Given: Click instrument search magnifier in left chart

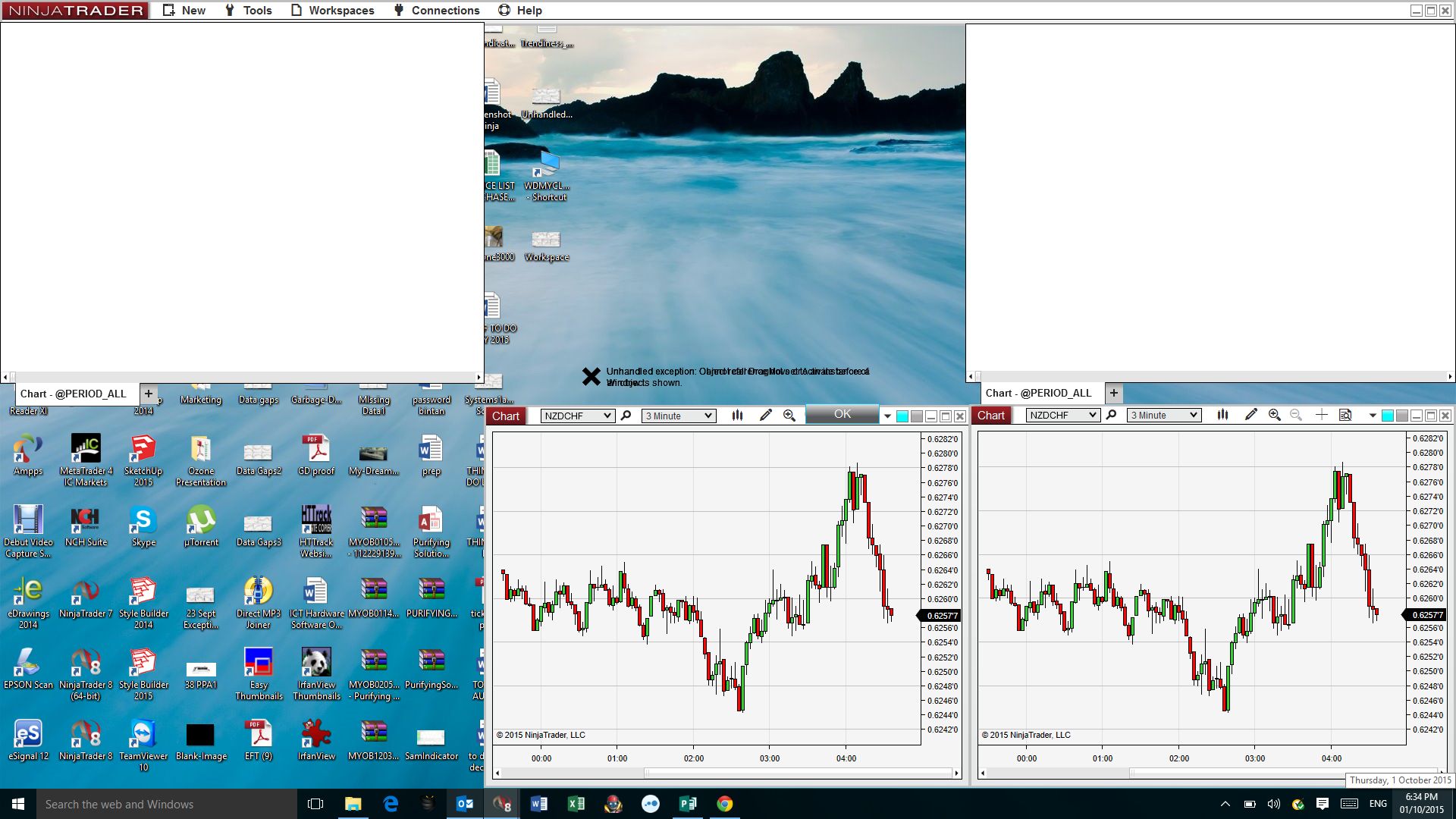Looking at the screenshot, I should [626, 416].
